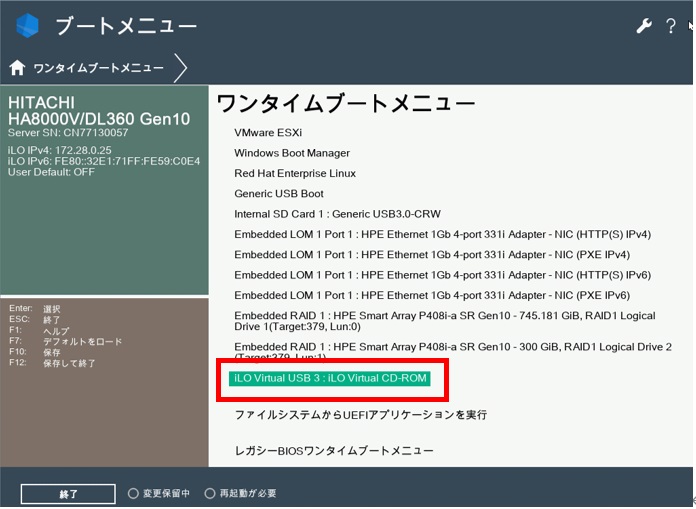Select RAID1 Logical Drive 1 745.181 GiB
696x509 pixels.
[445, 321]
